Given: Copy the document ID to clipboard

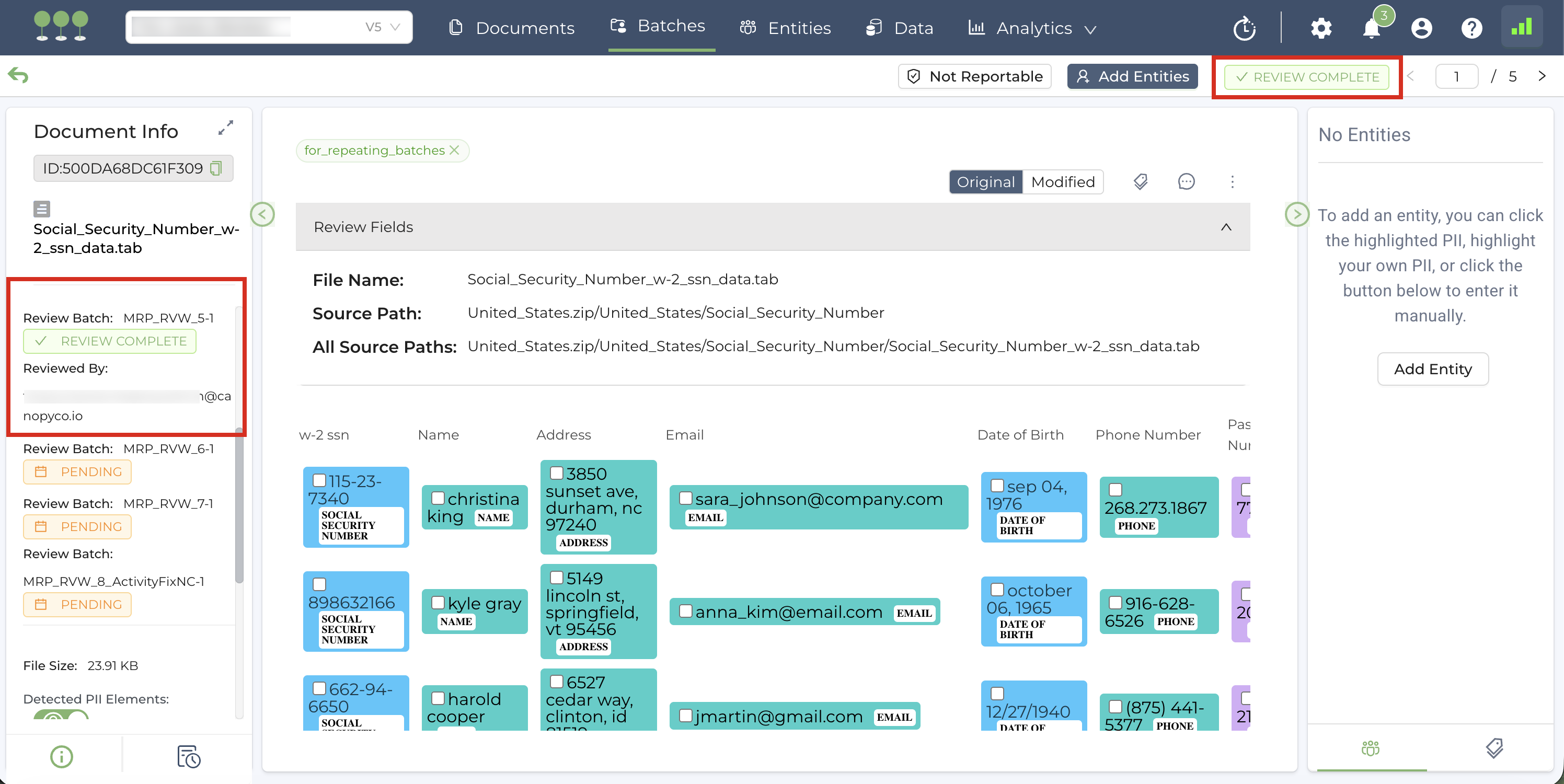Looking at the screenshot, I should pyautogui.click(x=215, y=168).
